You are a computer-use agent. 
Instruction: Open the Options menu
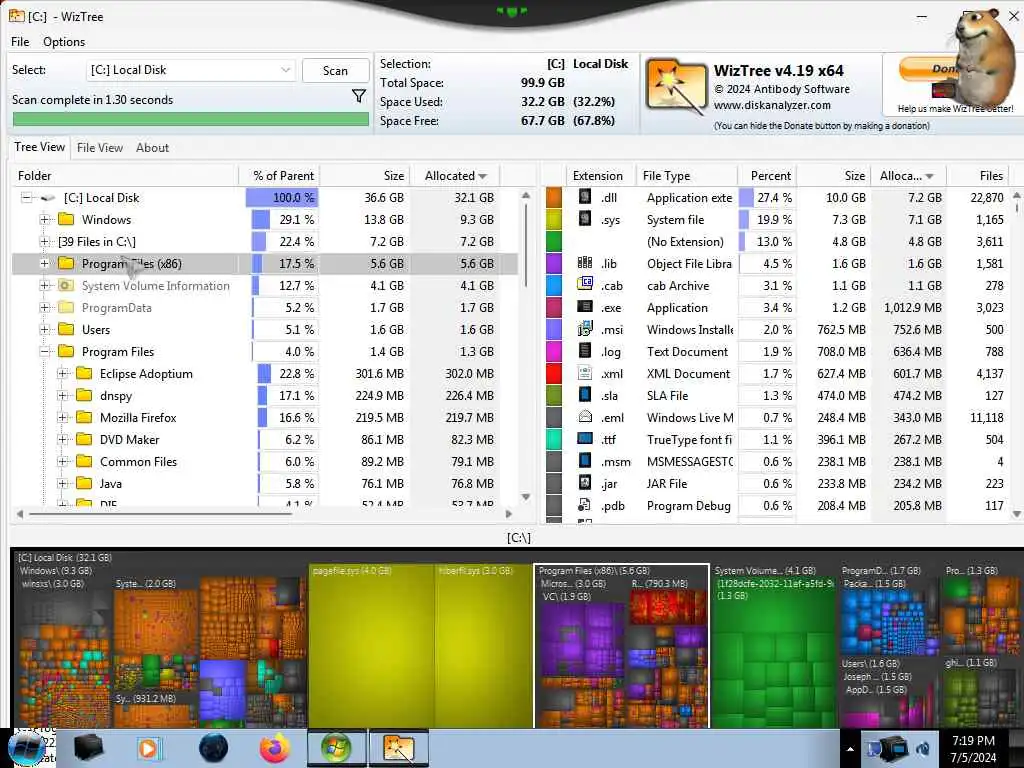(64, 42)
